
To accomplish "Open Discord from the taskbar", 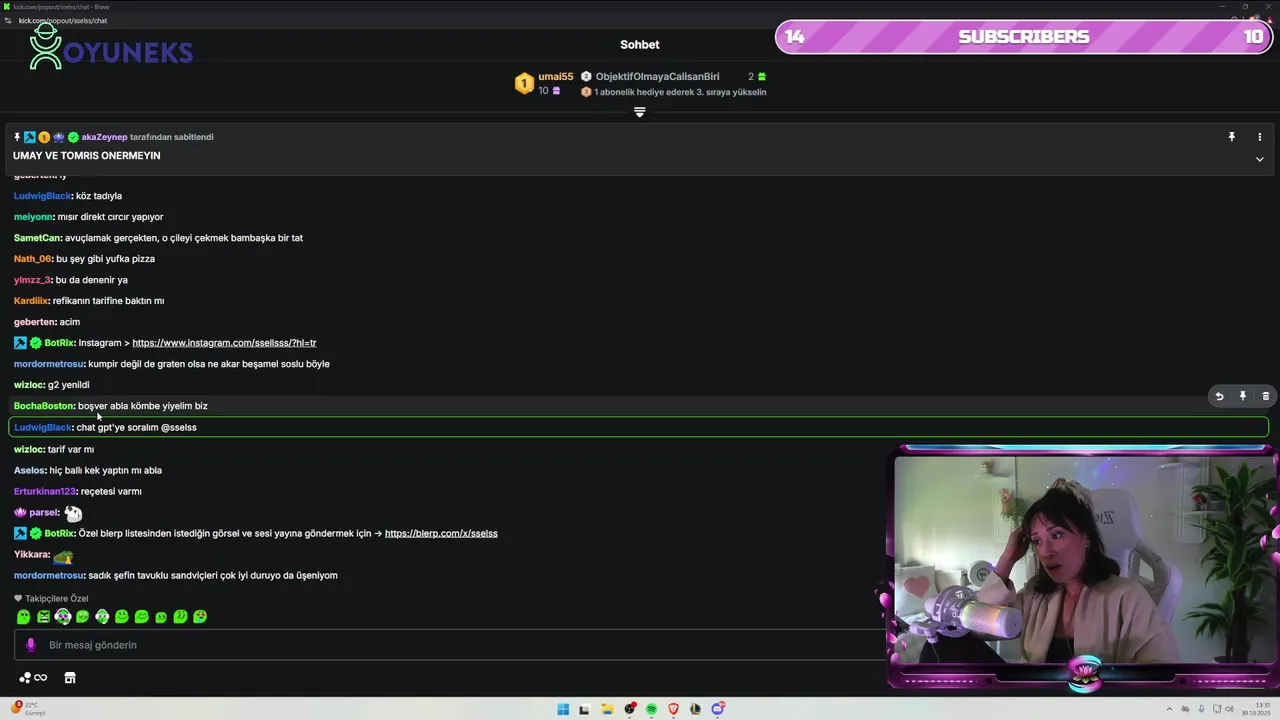I will (x=717, y=709).
